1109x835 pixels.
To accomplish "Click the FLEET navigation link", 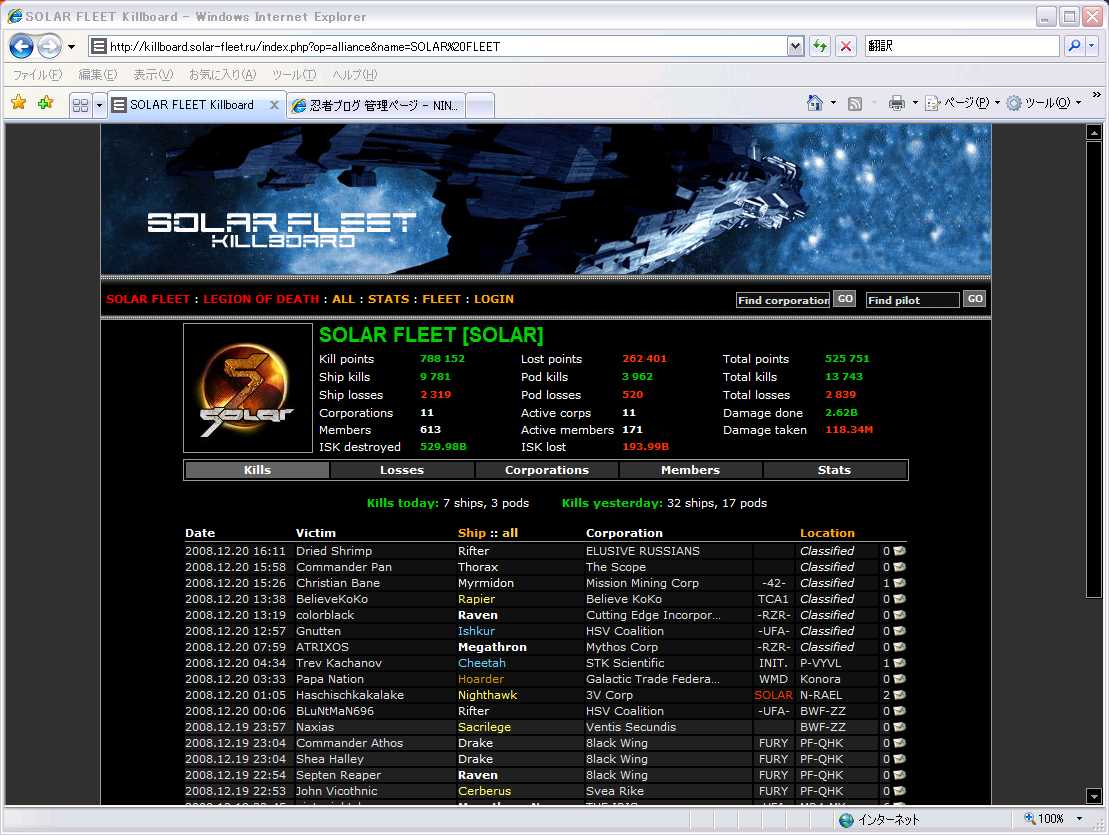I will point(441,299).
